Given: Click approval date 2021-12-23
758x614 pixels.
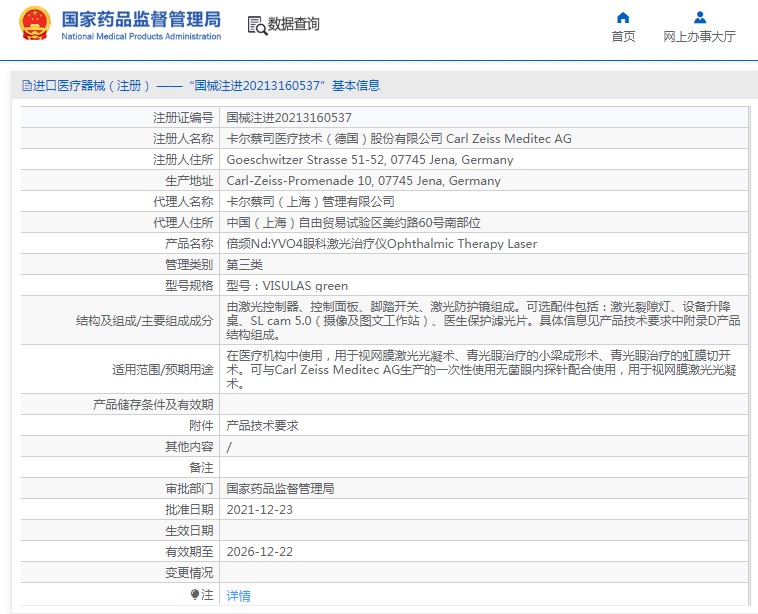Looking at the screenshot, I should (260, 510).
